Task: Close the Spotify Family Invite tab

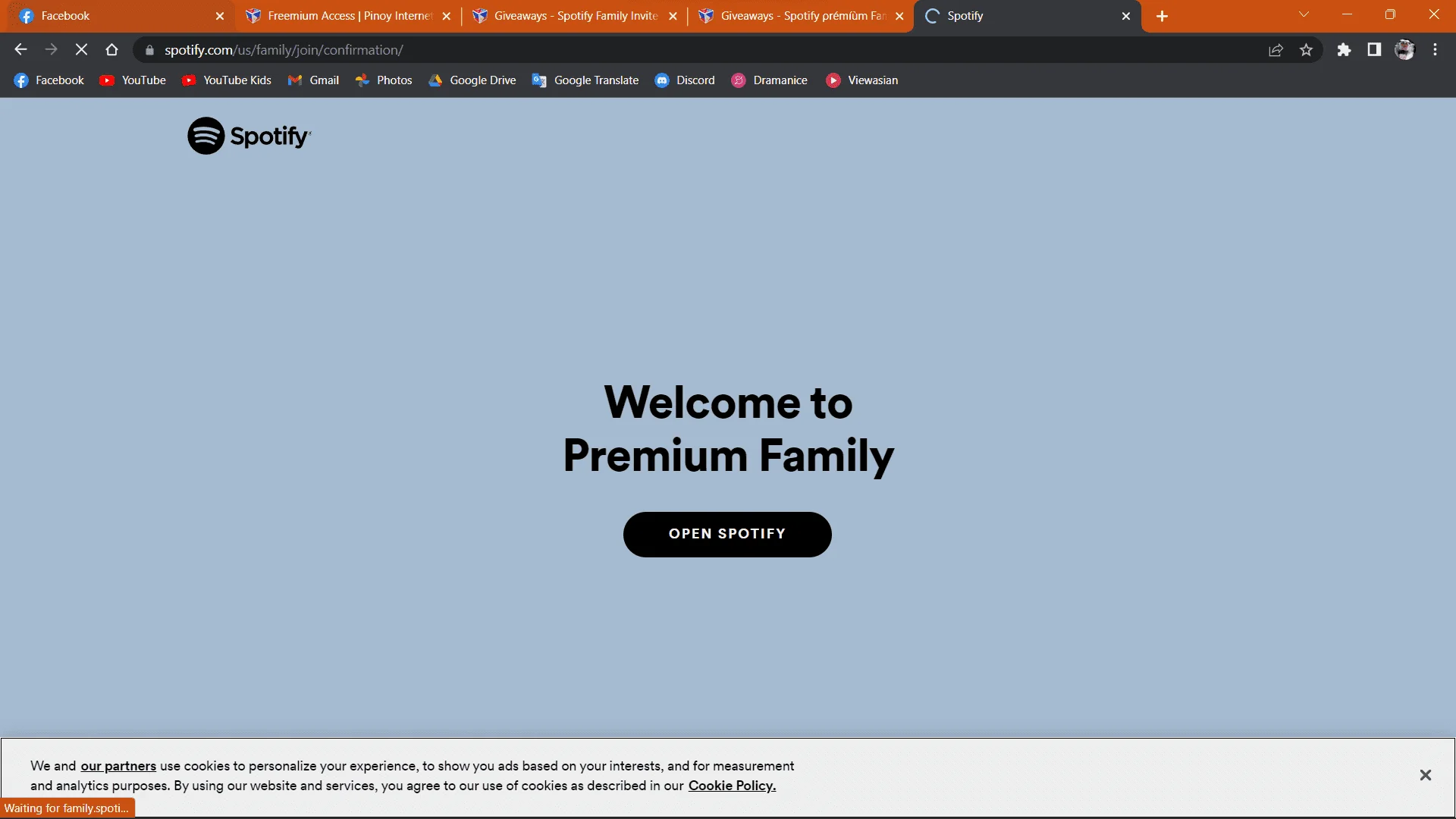Action: point(673,16)
